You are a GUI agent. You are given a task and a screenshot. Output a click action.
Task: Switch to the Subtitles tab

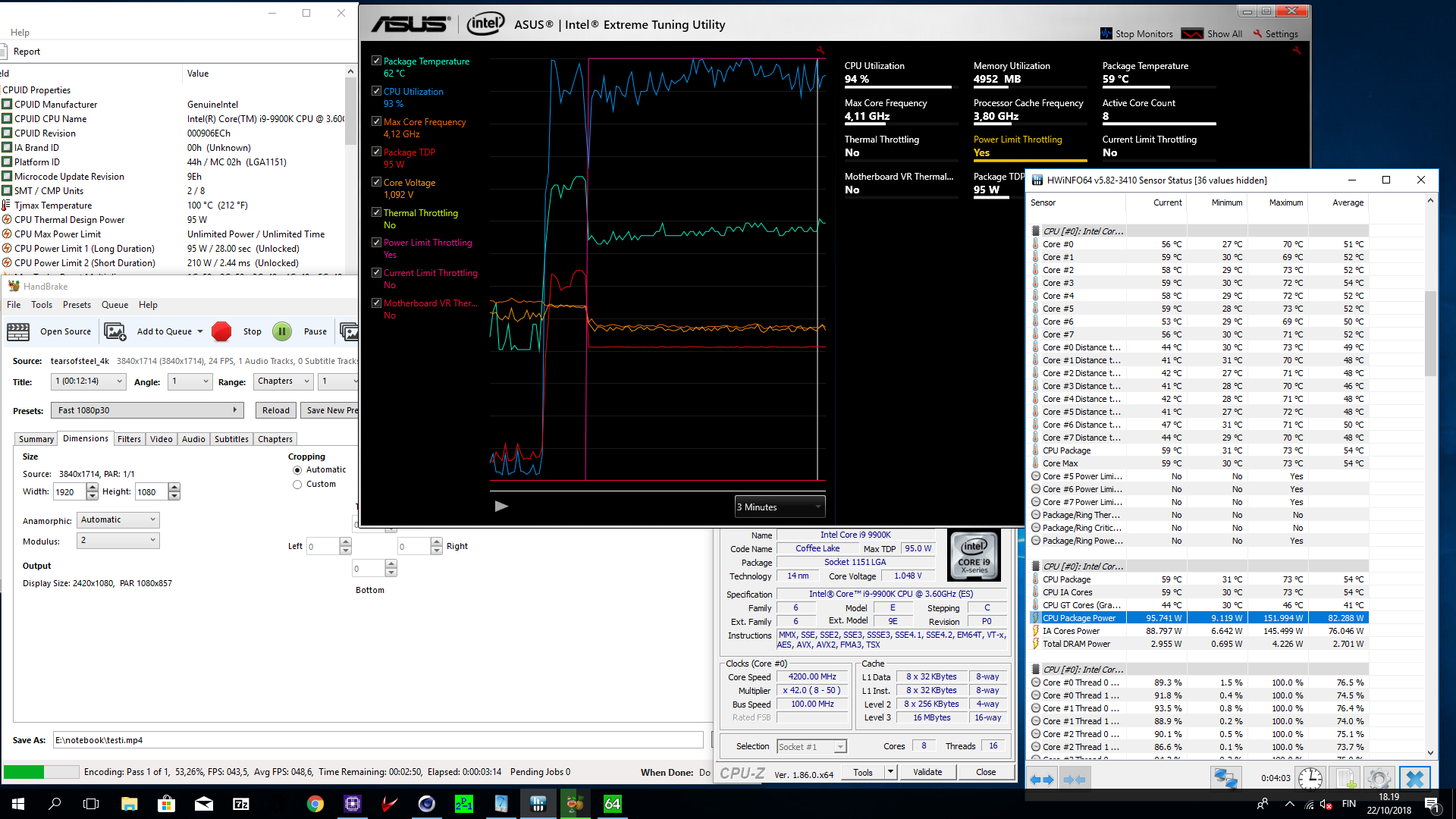[x=231, y=439]
